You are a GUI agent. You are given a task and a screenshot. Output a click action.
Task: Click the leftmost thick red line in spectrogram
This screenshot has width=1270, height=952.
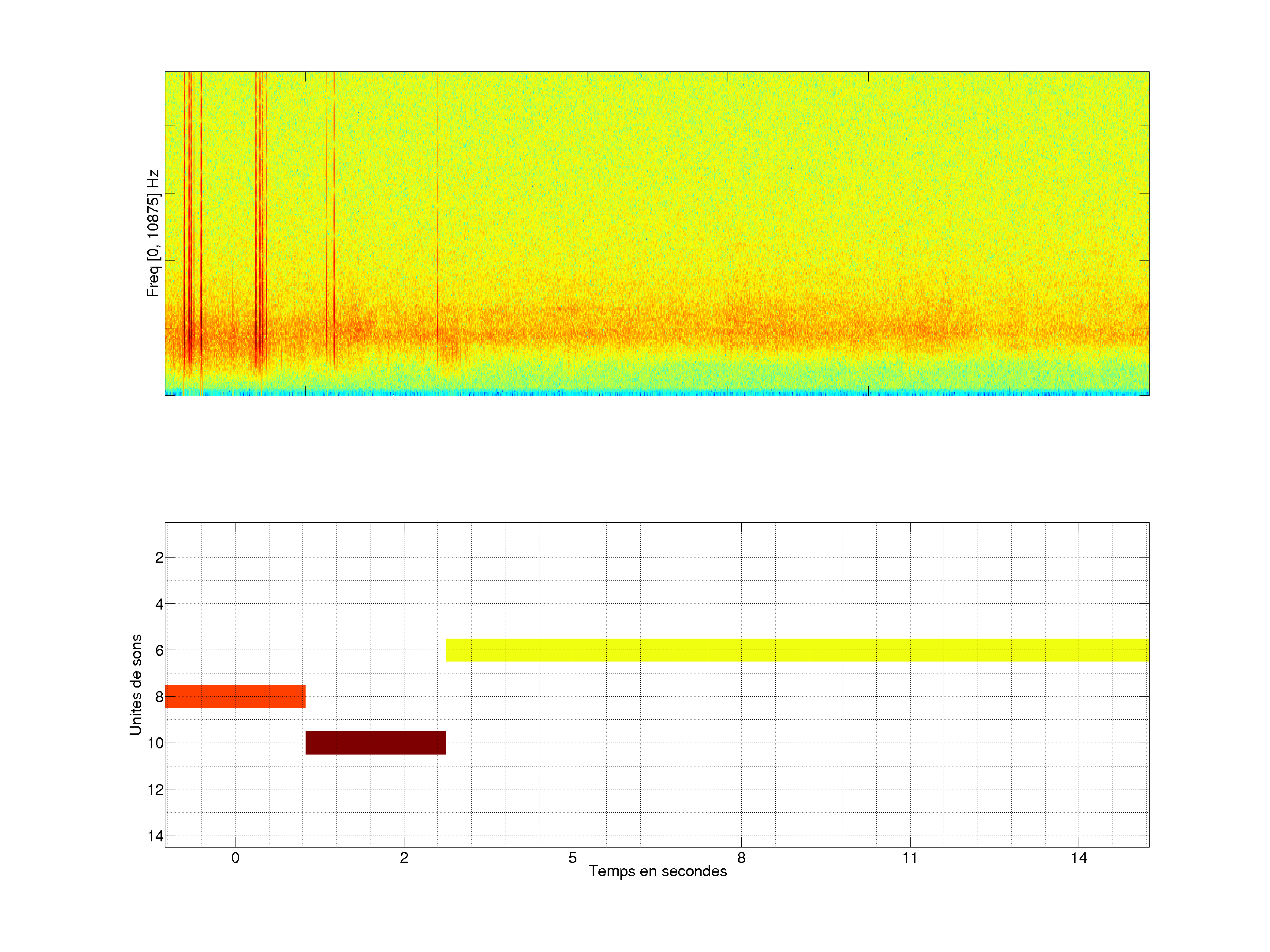click(x=190, y=230)
